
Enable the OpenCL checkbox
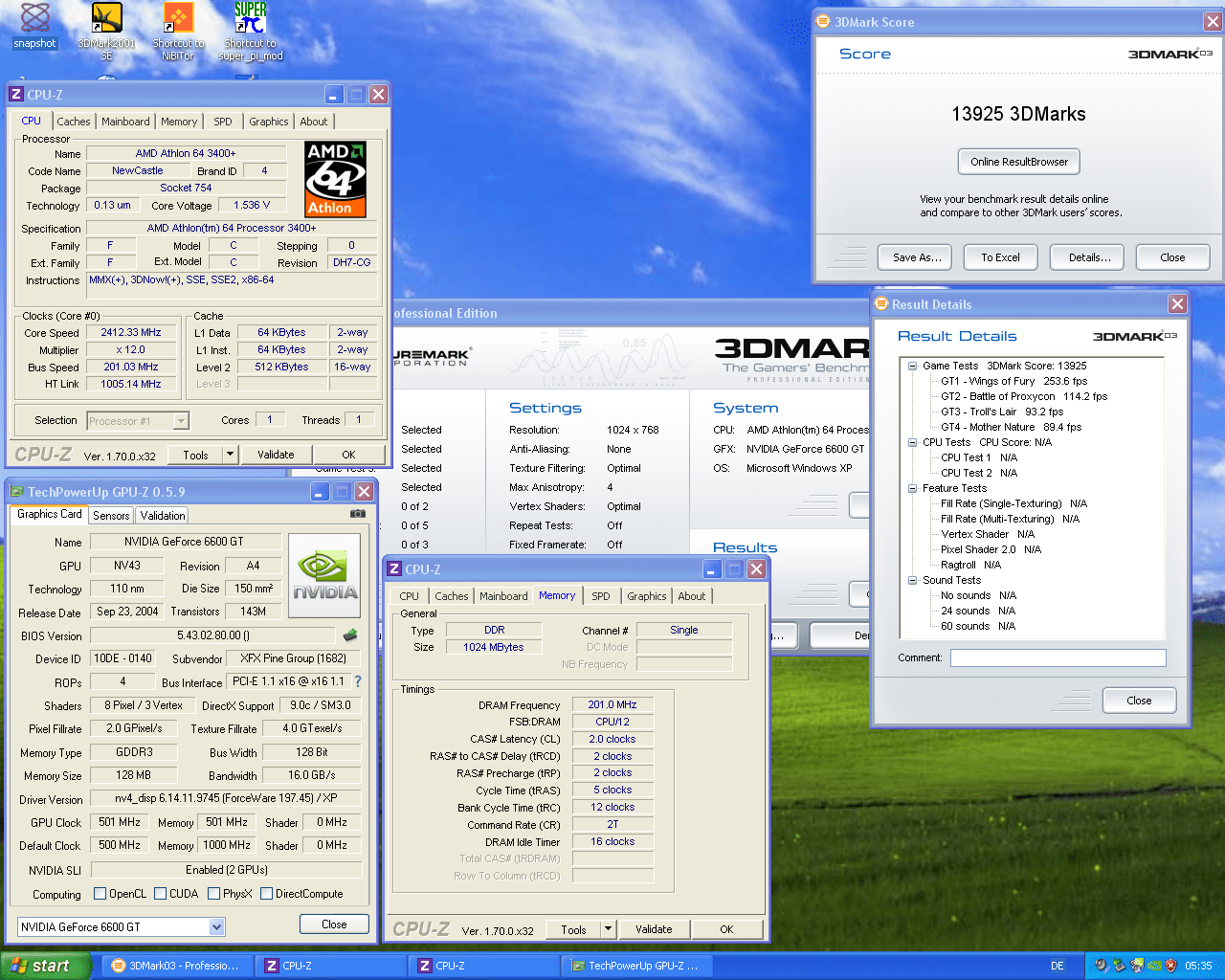pos(100,894)
